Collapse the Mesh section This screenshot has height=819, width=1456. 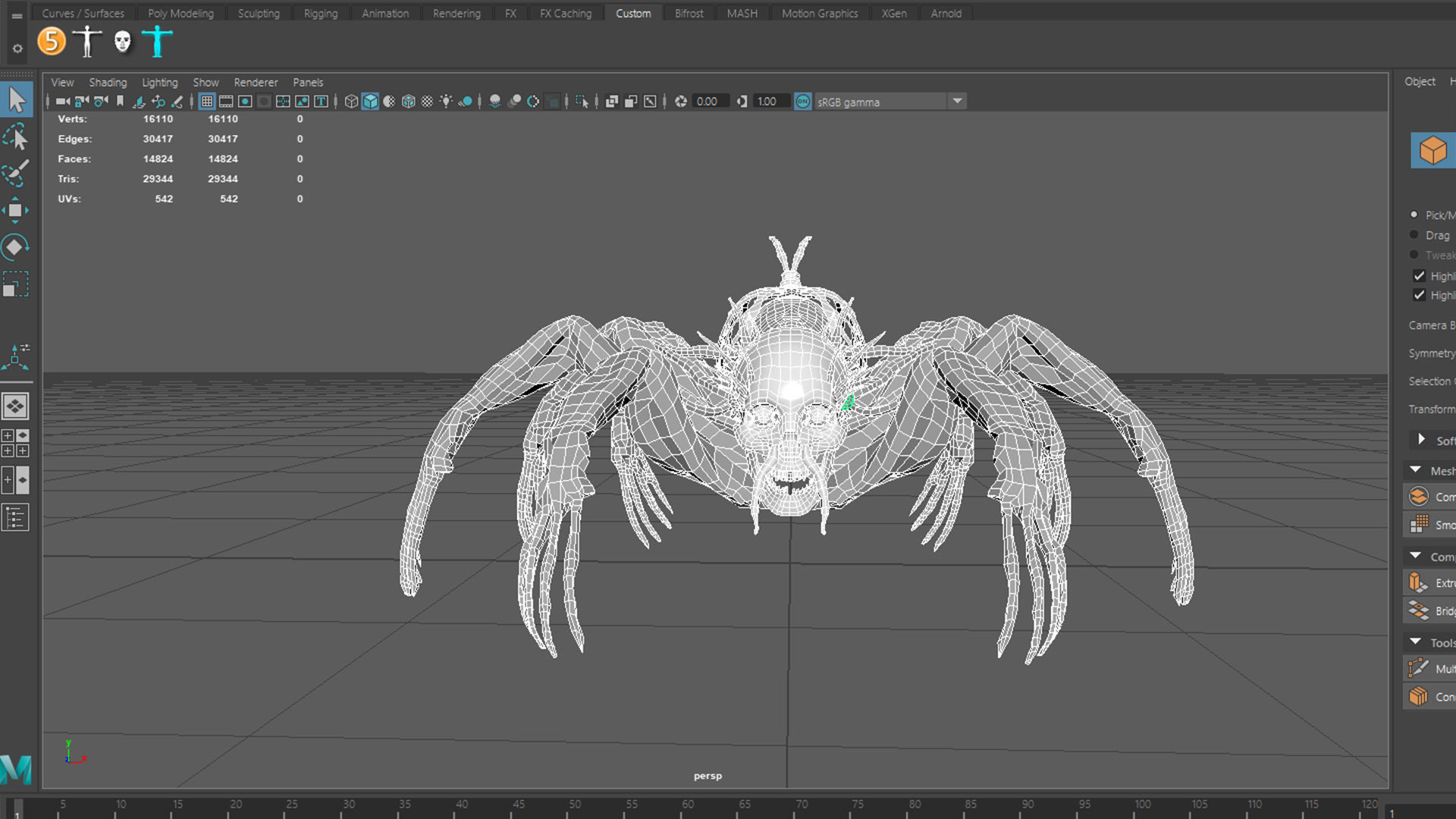point(1415,470)
